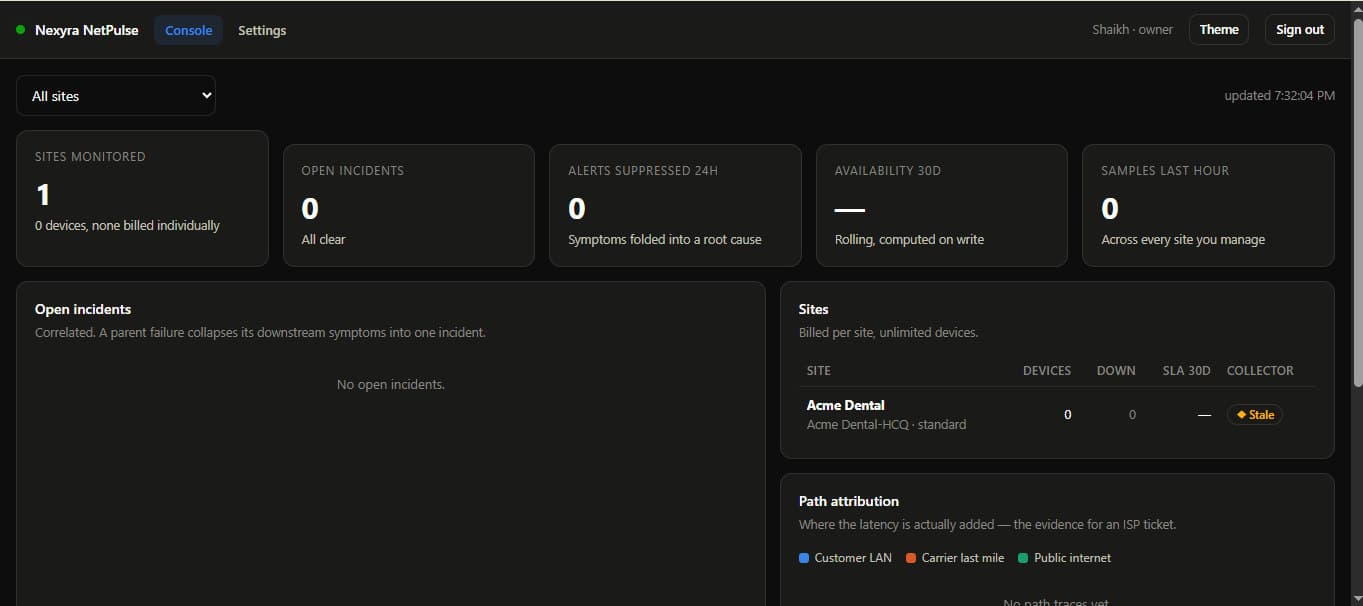Screen dimensions: 1363x606
Task: Open the All sites dropdown
Action: (116, 96)
